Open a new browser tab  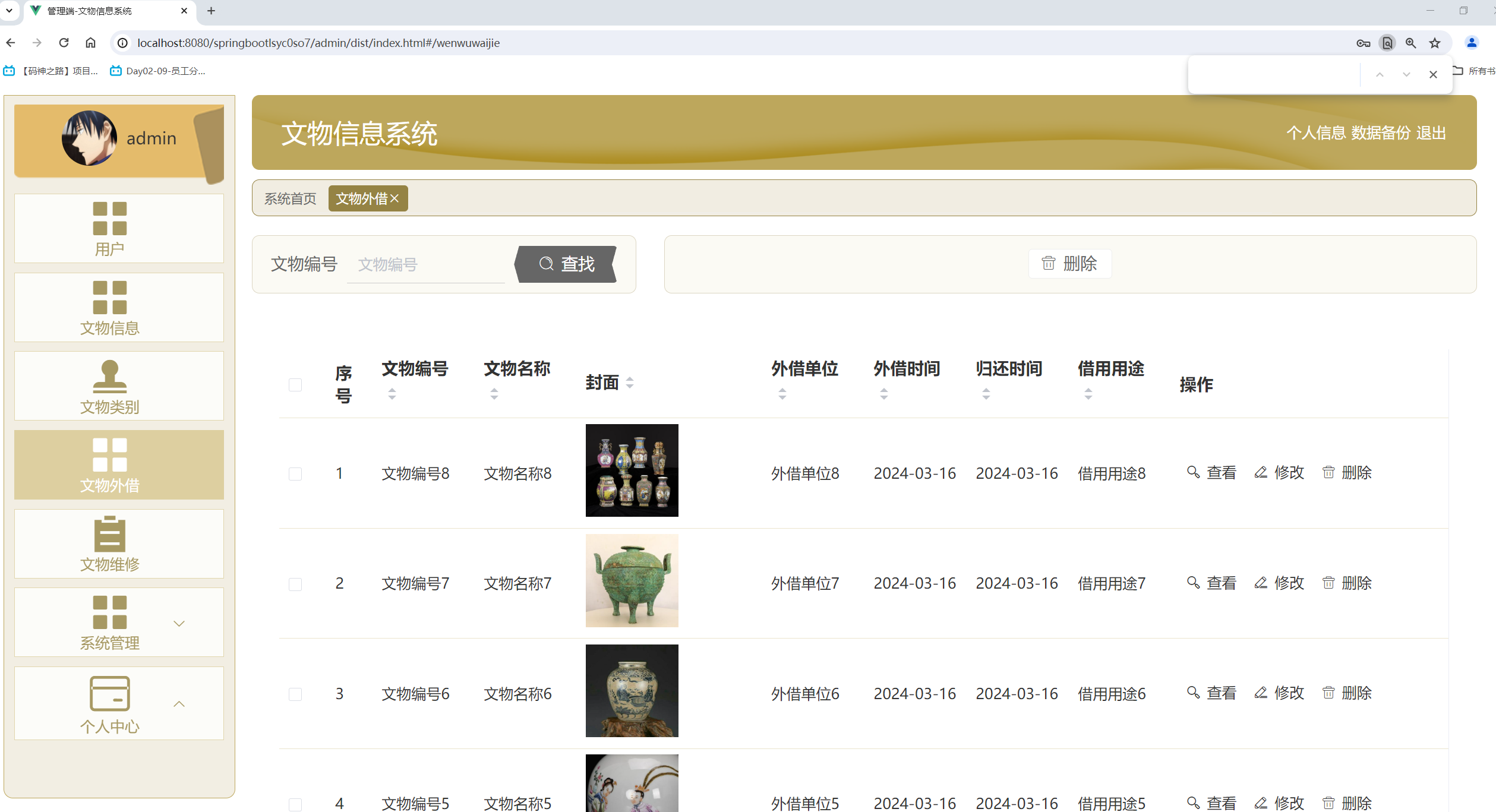click(x=211, y=11)
